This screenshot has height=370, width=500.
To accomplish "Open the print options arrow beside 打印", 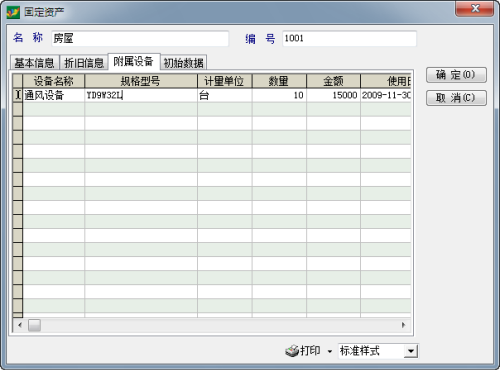I will 330,351.
